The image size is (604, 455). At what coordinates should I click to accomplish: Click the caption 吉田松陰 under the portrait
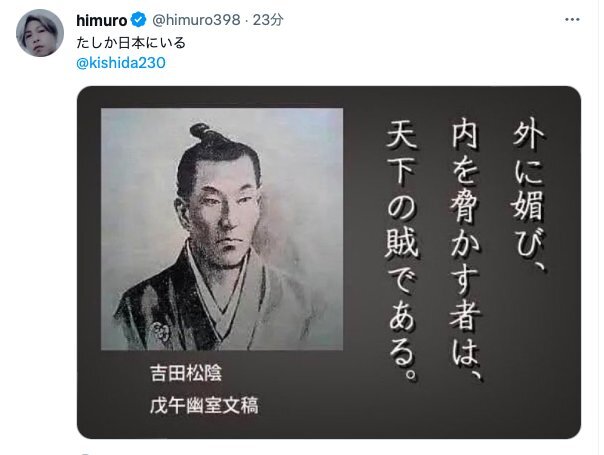[x=186, y=373]
